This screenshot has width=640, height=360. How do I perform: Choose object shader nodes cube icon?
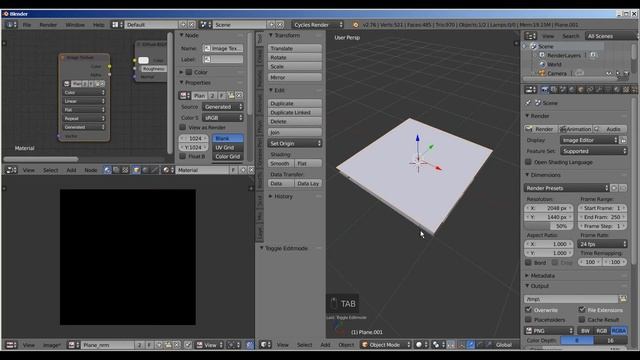(136, 170)
